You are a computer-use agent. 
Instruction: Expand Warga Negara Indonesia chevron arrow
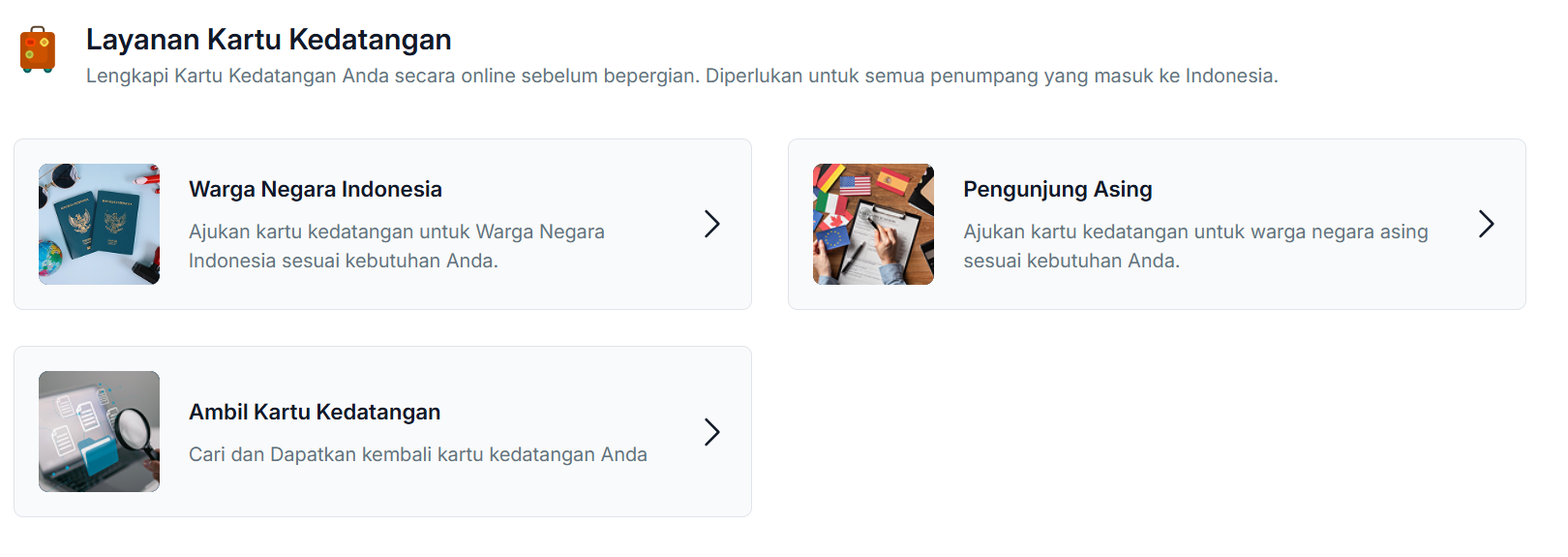[712, 224]
